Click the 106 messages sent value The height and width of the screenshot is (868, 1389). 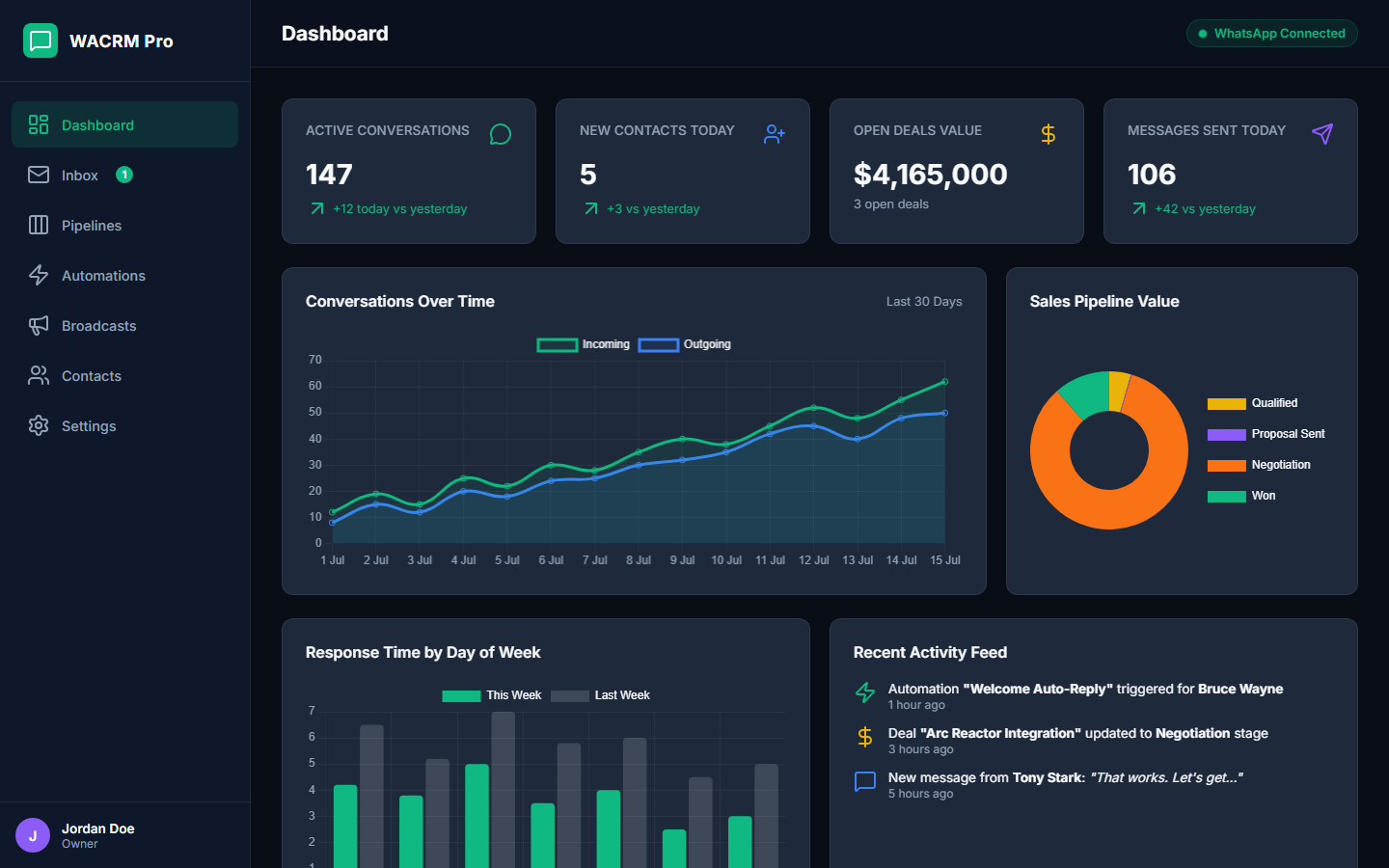click(1152, 175)
